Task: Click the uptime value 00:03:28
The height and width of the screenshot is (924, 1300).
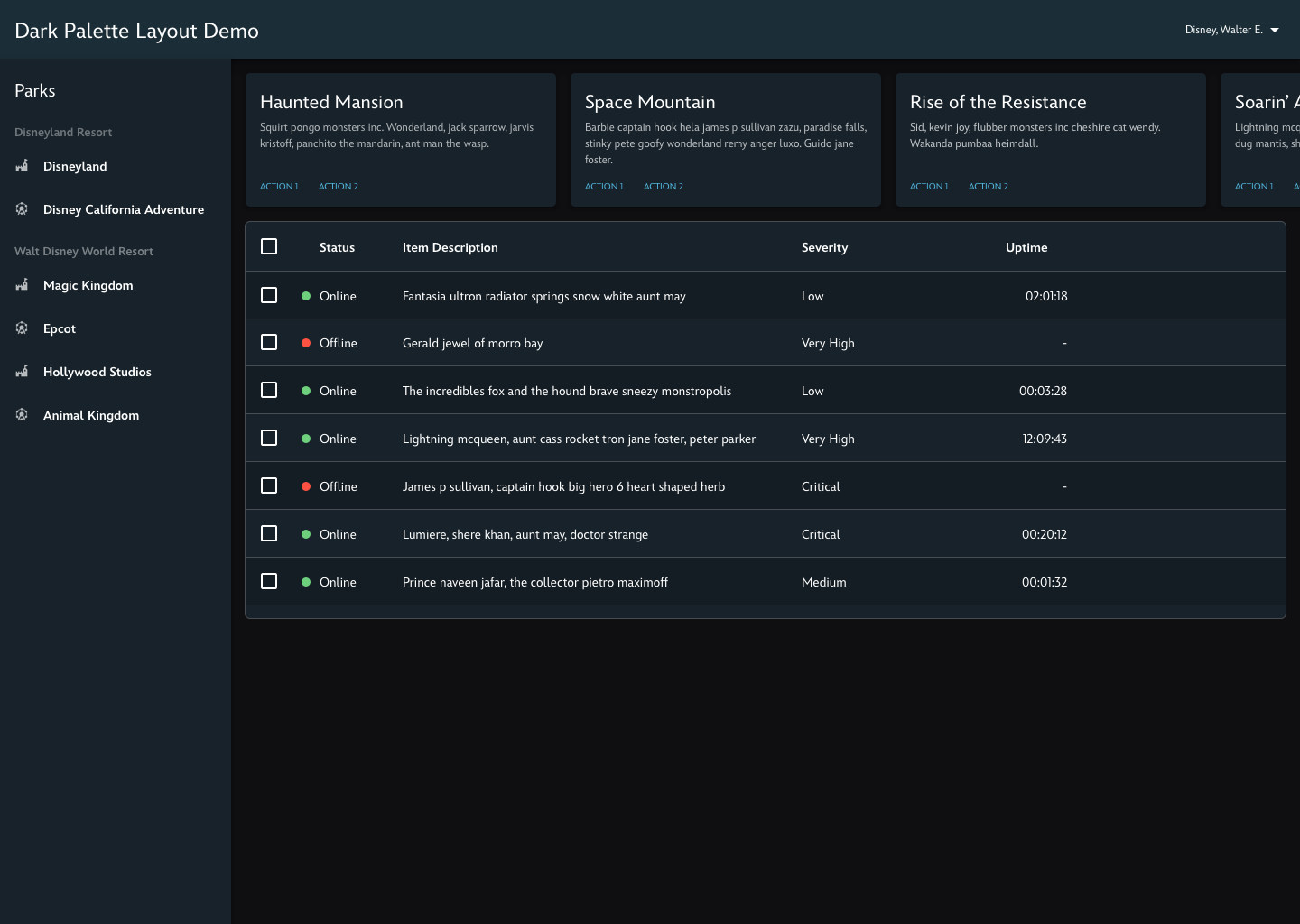Action: [x=1043, y=391]
